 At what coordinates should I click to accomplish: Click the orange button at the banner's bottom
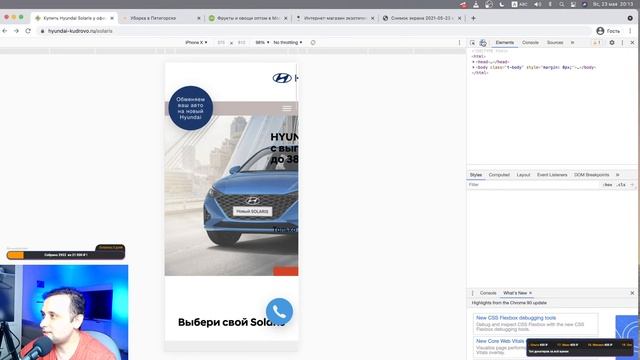(285, 271)
